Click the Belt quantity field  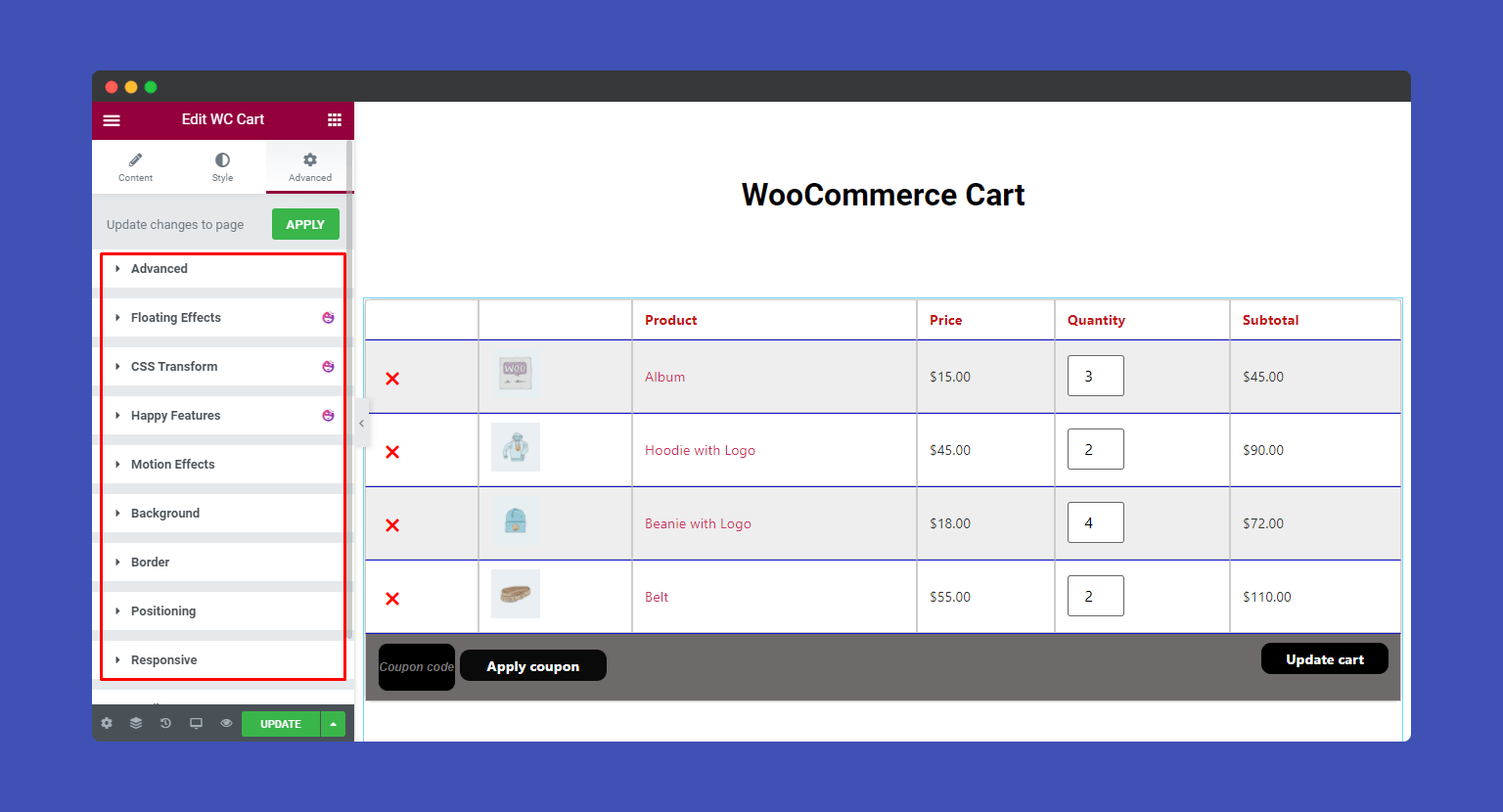(1096, 596)
